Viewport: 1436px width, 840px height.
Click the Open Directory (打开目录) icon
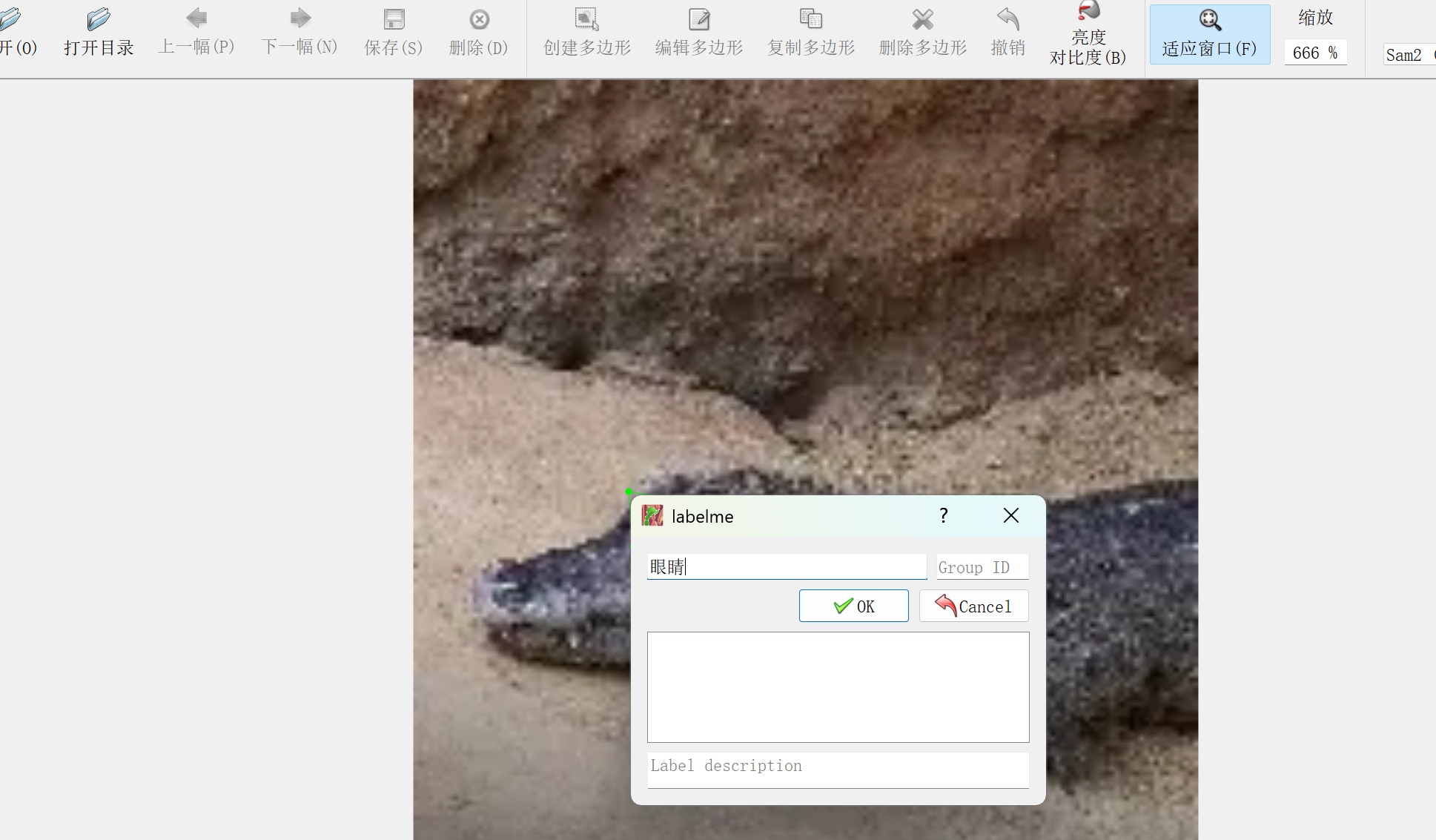(98, 19)
